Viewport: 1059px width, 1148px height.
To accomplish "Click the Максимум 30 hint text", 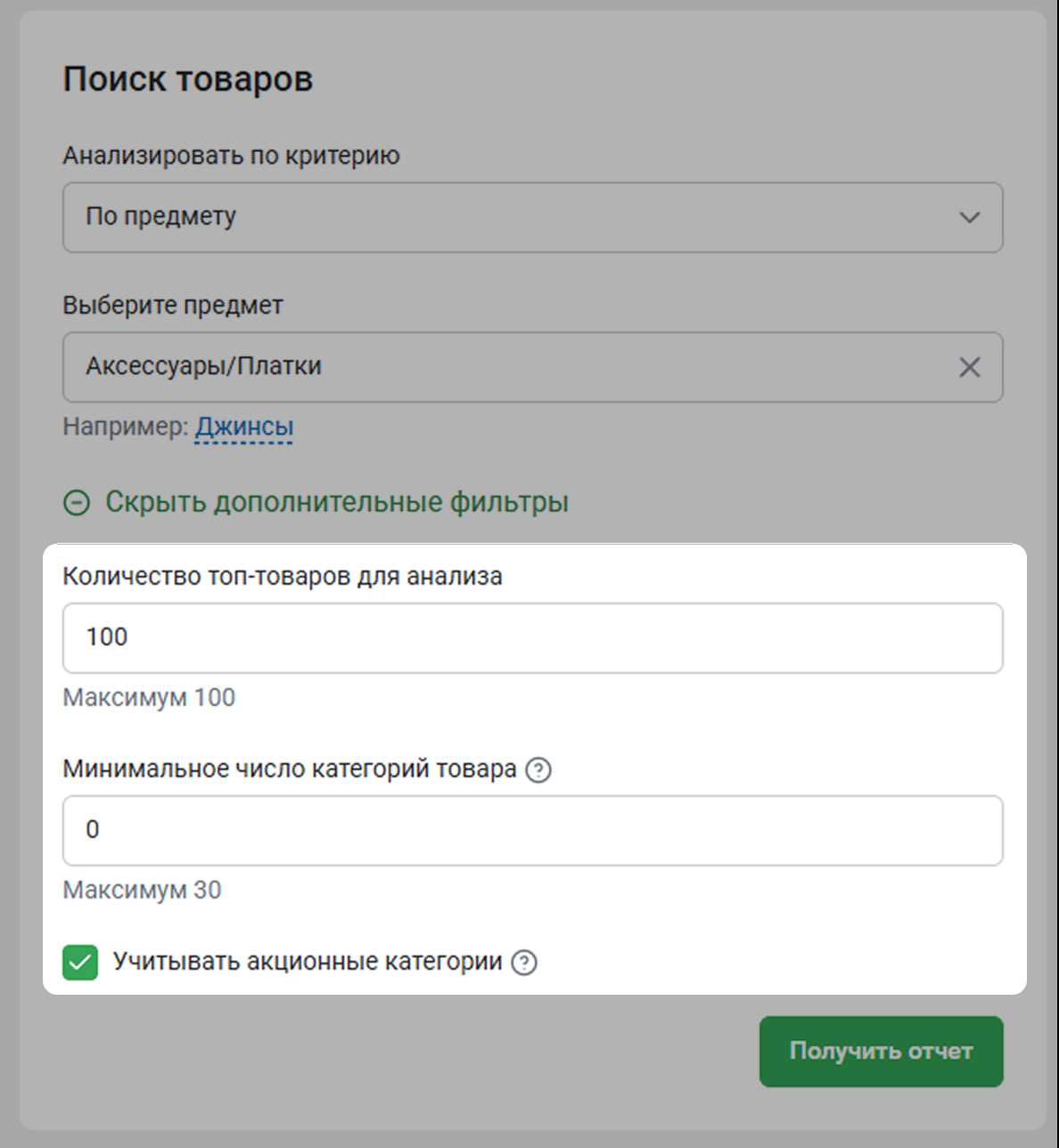I will pyautogui.click(x=142, y=890).
